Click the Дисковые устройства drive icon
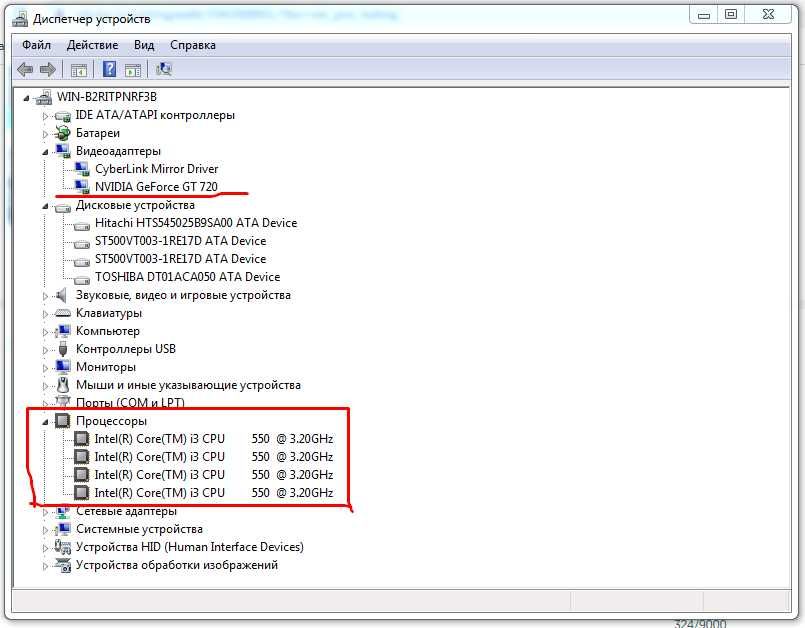This screenshot has height=628, width=805. (x=63, y=206)
